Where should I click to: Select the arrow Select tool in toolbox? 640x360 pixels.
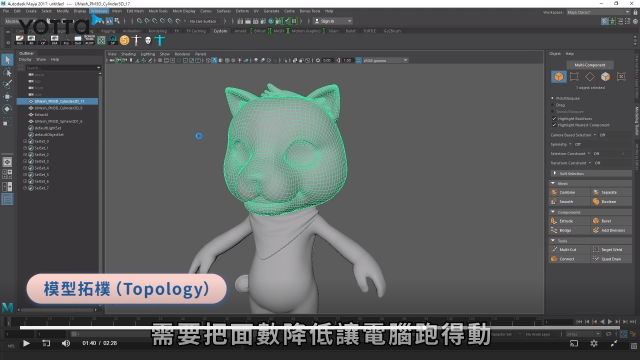[7, 60]
